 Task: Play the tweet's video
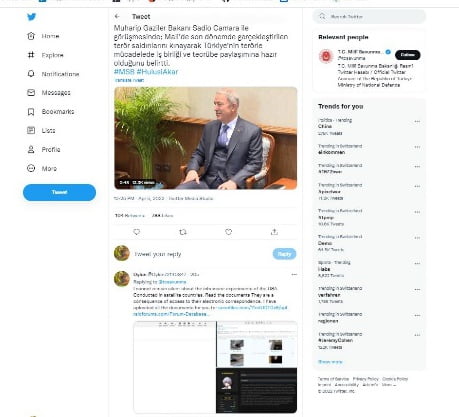click(x=206, y=138)
